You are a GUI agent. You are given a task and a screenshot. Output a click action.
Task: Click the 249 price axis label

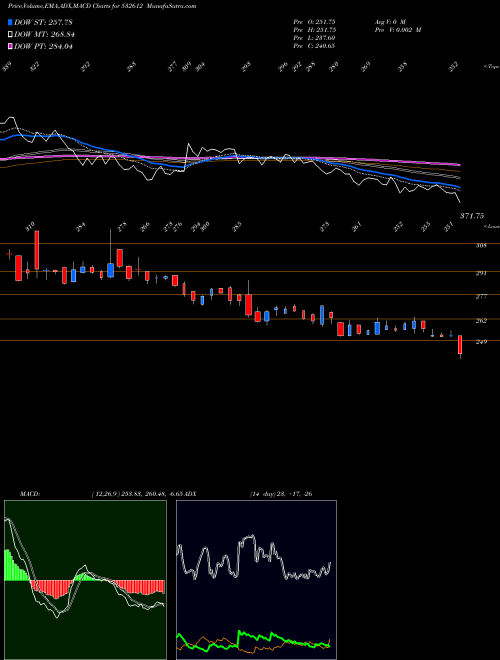(x=481, y=342)
